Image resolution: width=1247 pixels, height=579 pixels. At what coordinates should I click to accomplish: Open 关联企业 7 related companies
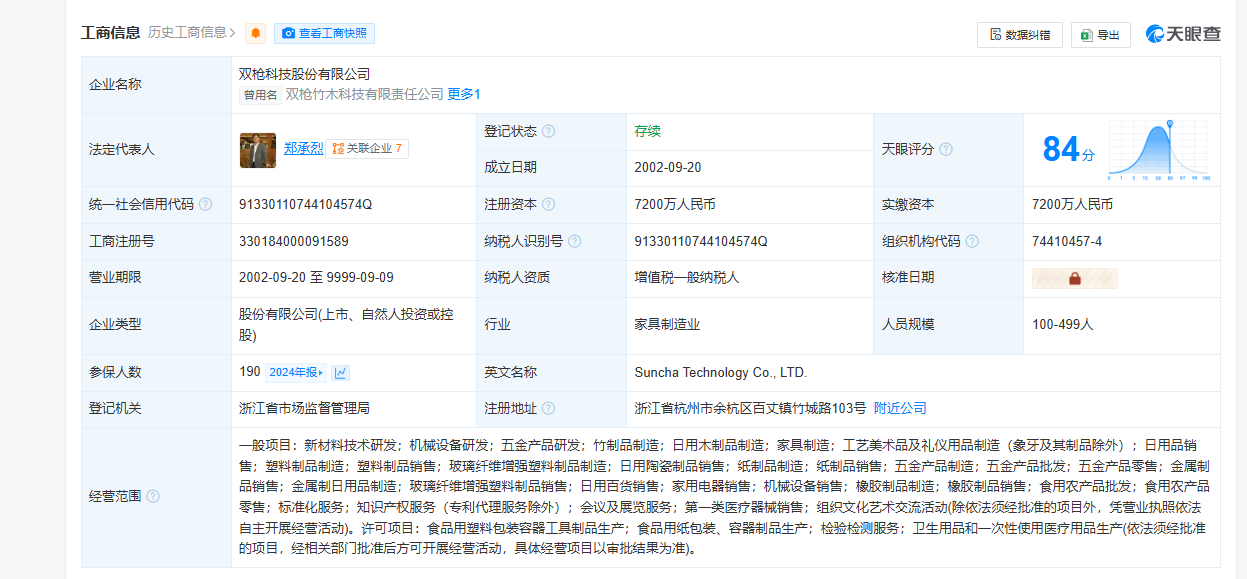368,148
